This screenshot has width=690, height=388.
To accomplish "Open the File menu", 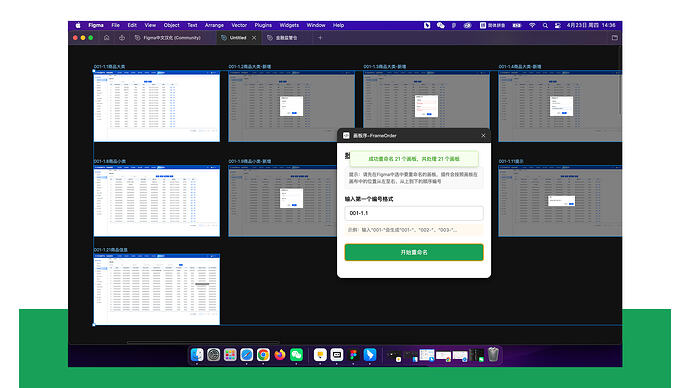I will (116, 26).
